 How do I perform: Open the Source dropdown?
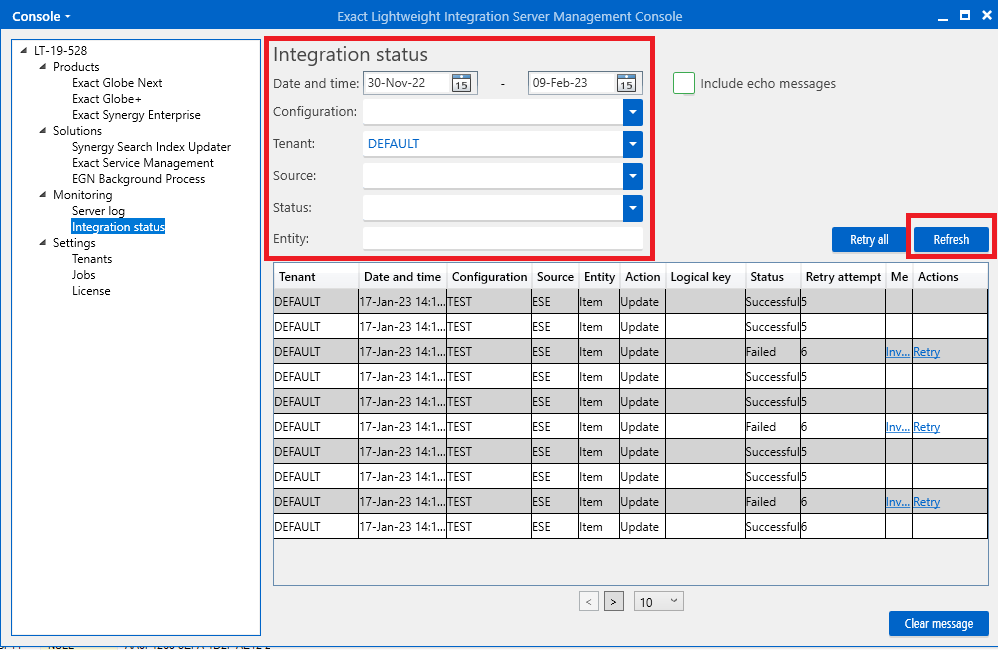(x=633, y=176)
